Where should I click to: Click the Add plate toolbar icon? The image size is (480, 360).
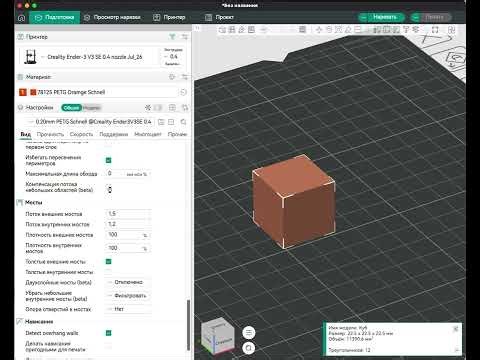(232, 30)
